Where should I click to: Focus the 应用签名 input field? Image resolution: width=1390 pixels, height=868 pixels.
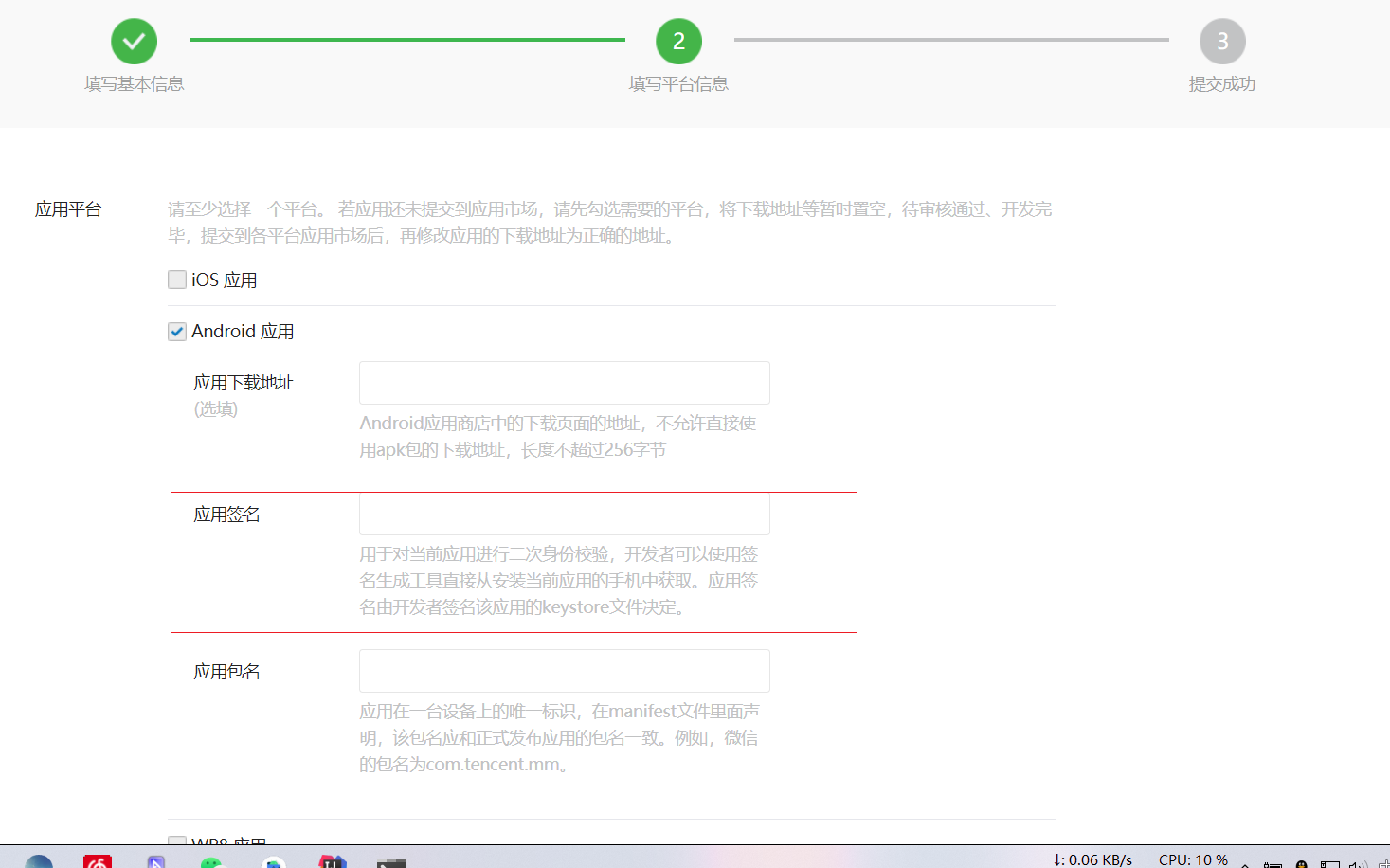pos(565,514)
